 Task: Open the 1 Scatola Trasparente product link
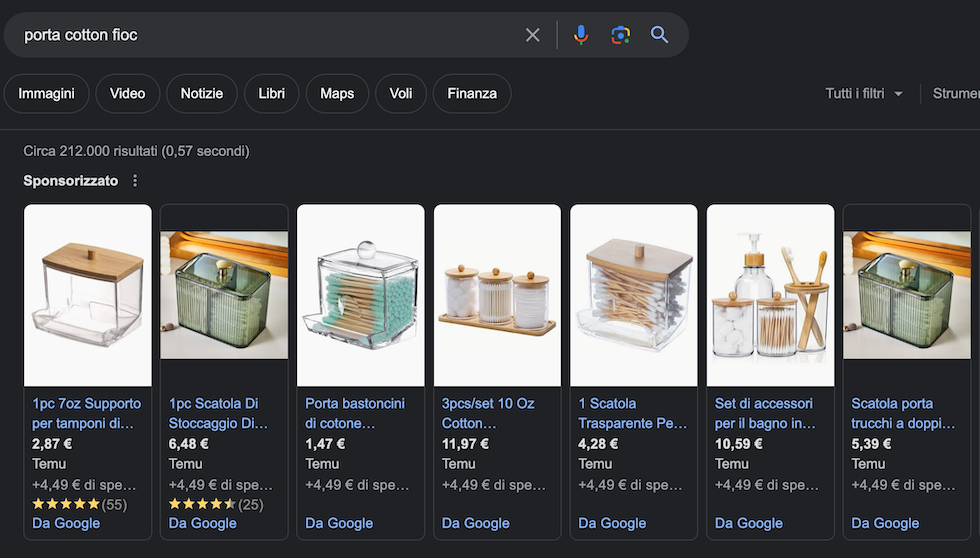pos(632,413)
